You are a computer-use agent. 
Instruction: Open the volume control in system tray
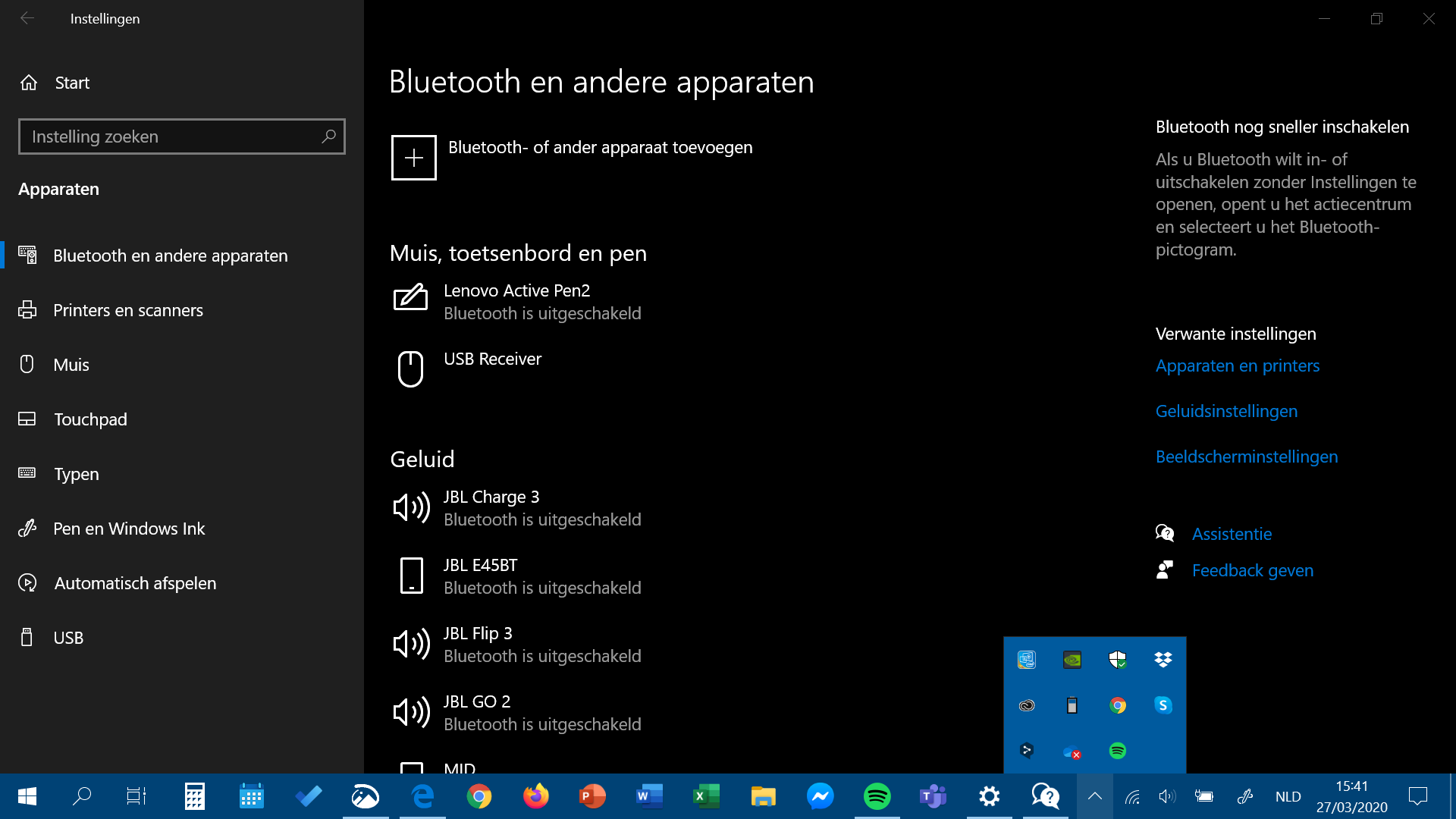pyautogui.click(x=1167, y=796)
